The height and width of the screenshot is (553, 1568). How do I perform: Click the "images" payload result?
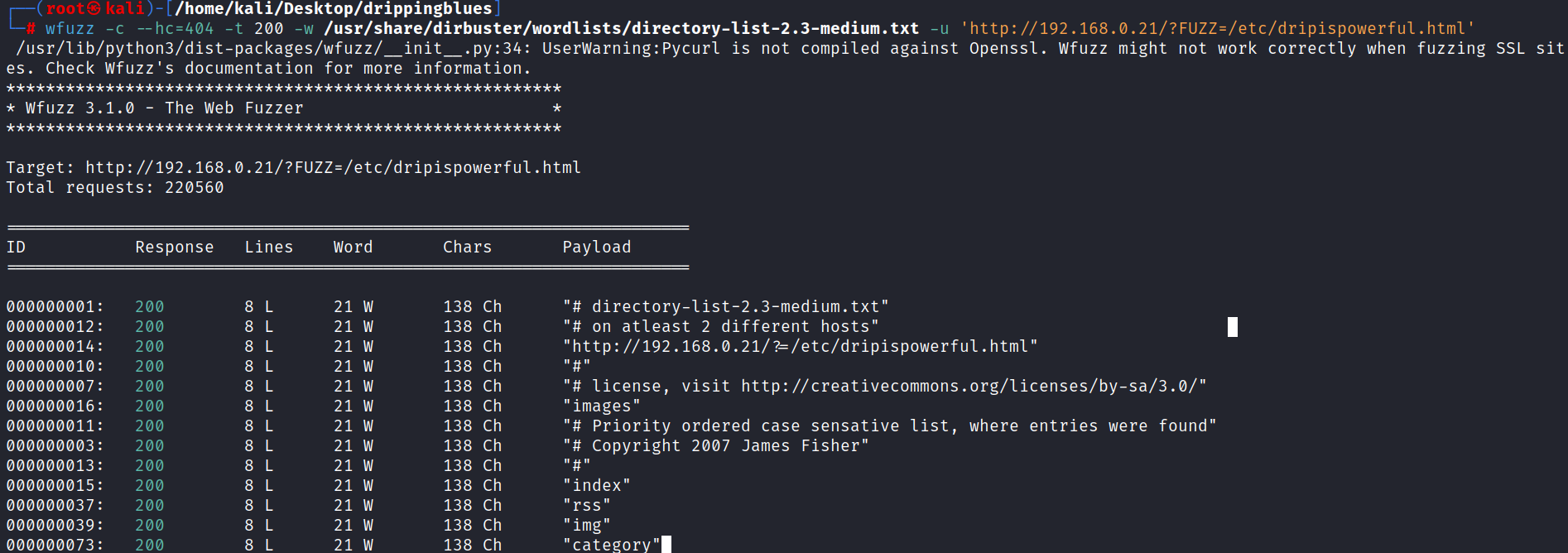pyautogui.click(x=602, y=406)
